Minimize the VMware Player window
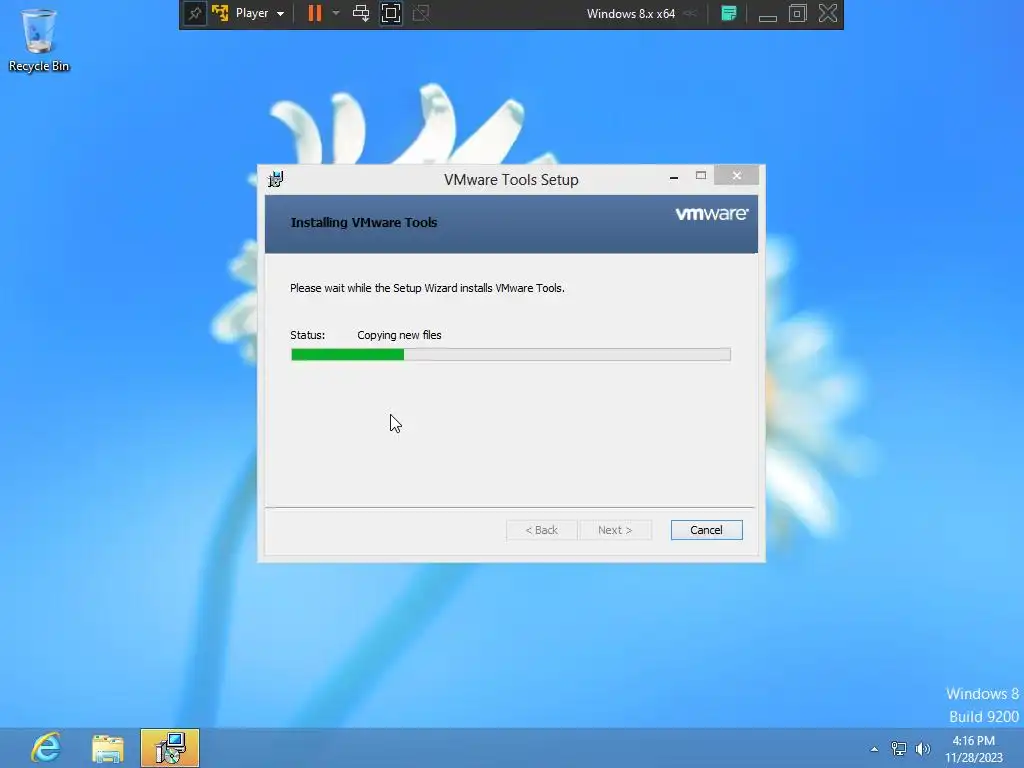The image size is (1024, 768). click(767, 18)
